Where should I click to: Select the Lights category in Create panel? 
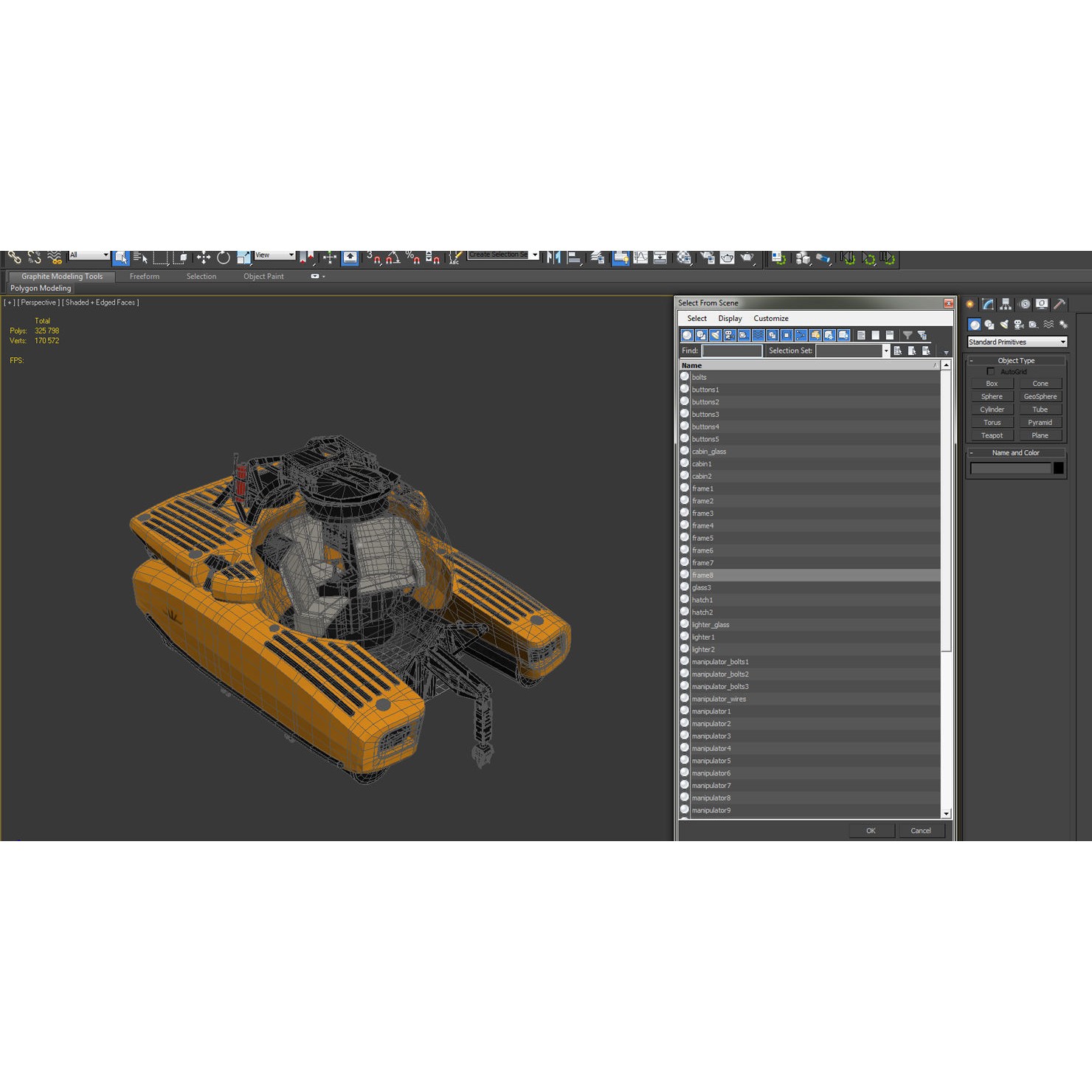(x=1006, y=324)
